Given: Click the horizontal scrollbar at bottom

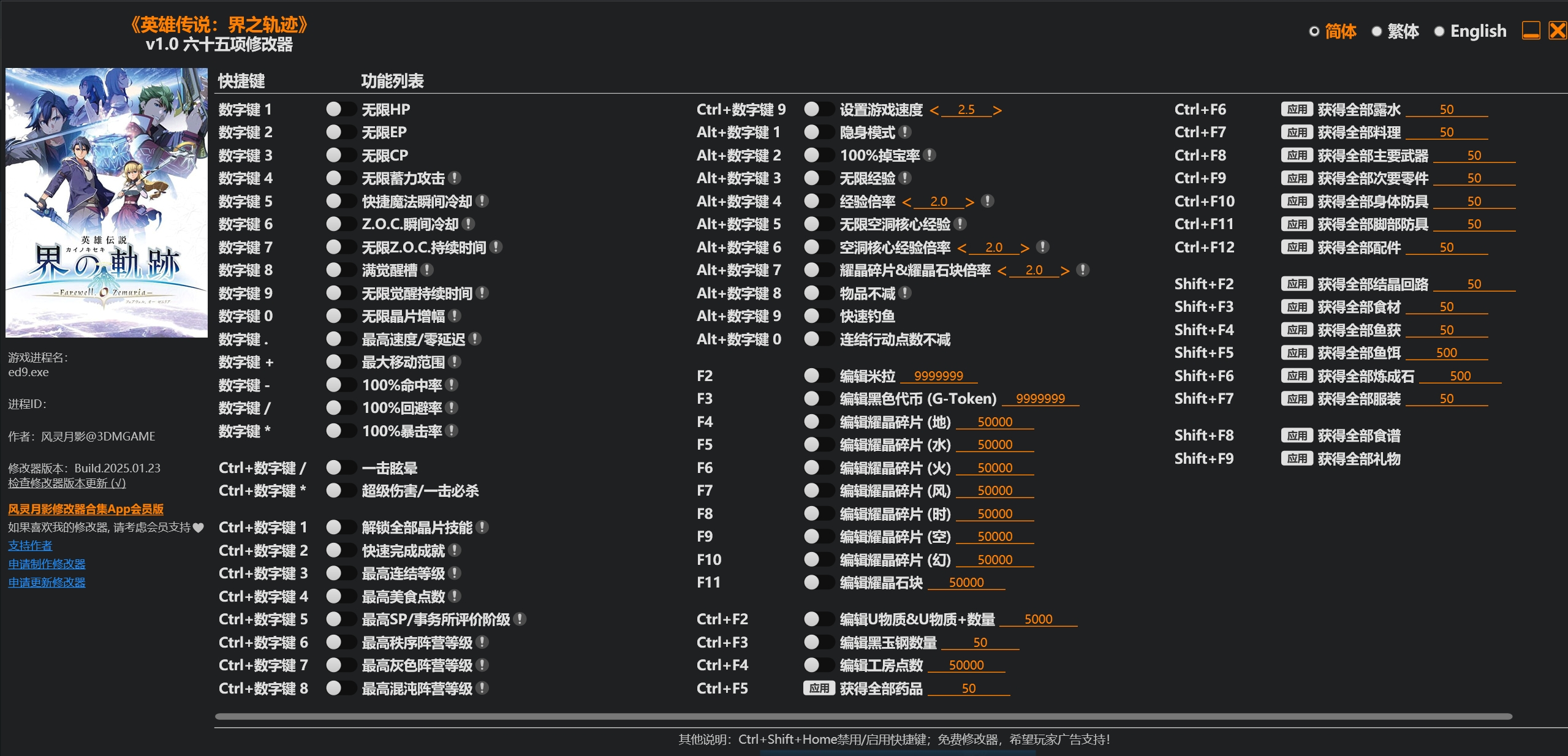Looking at the screenshot, I should [x=863, y=716].
